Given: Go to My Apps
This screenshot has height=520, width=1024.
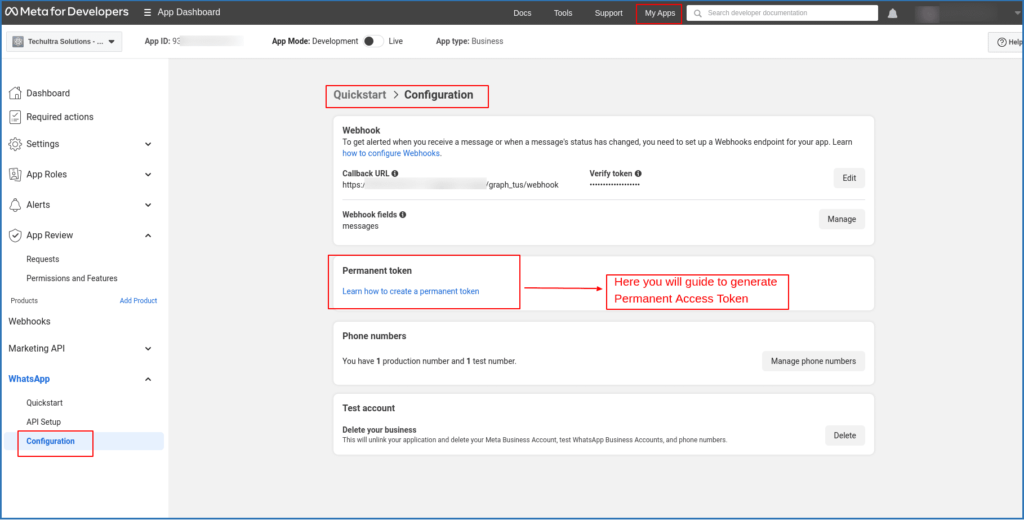Looking at the screenshot, I should (660, 13).
